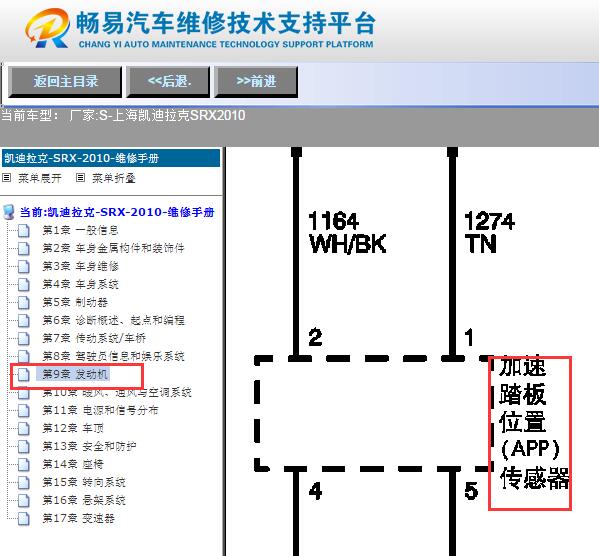Open 第16章 悬架系统
Viewport: 599px width, 556px height.
pos(84,500)
